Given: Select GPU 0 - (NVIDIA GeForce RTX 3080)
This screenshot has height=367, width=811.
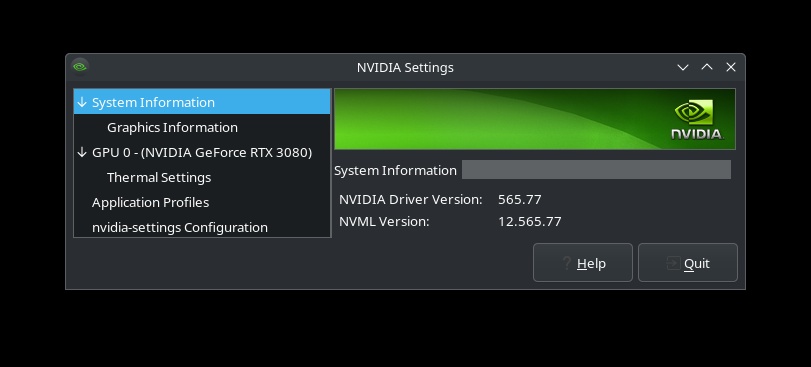Looking at the screenshot, I should click(x=202, y=152).
